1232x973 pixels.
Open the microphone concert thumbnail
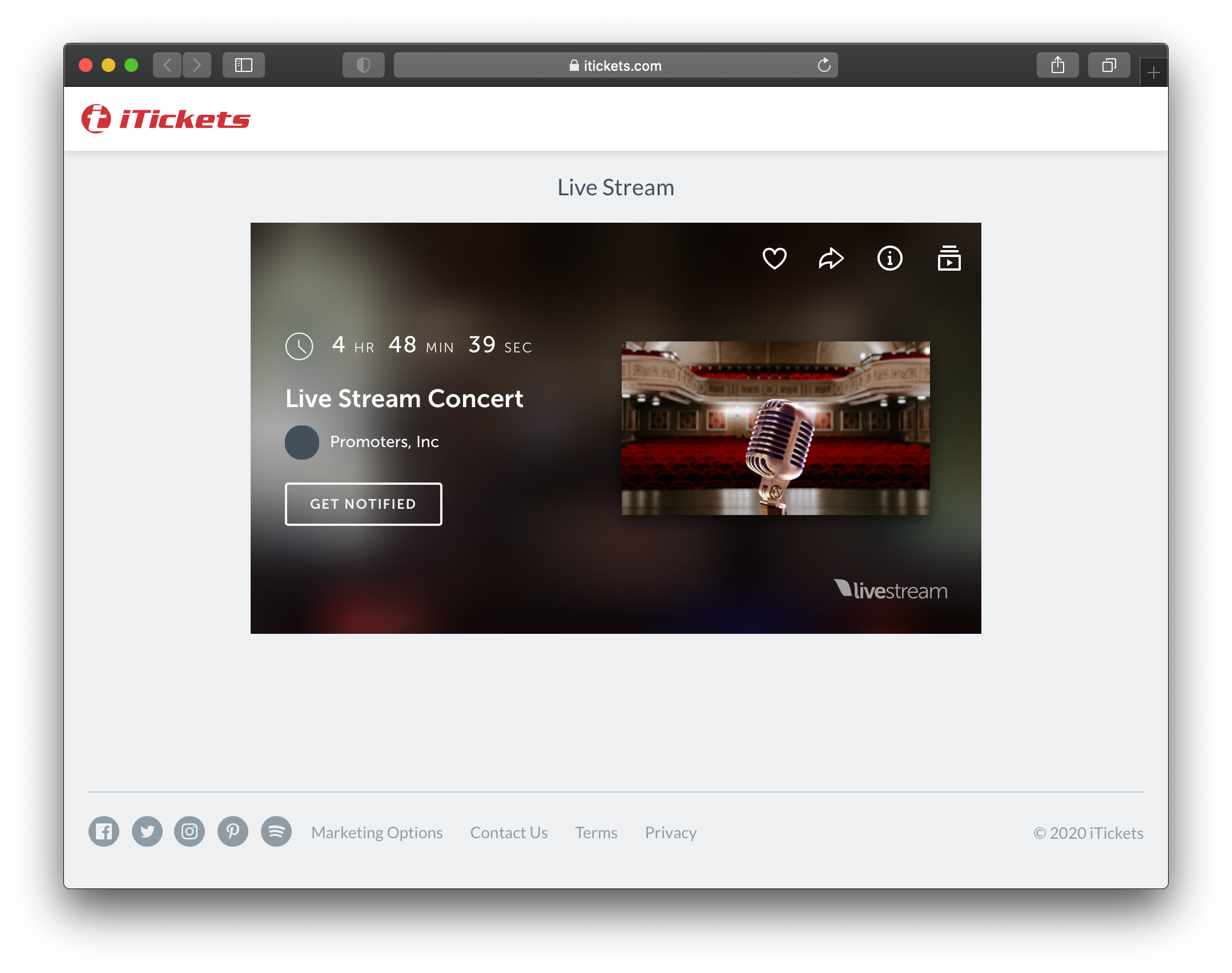[775, 428]
